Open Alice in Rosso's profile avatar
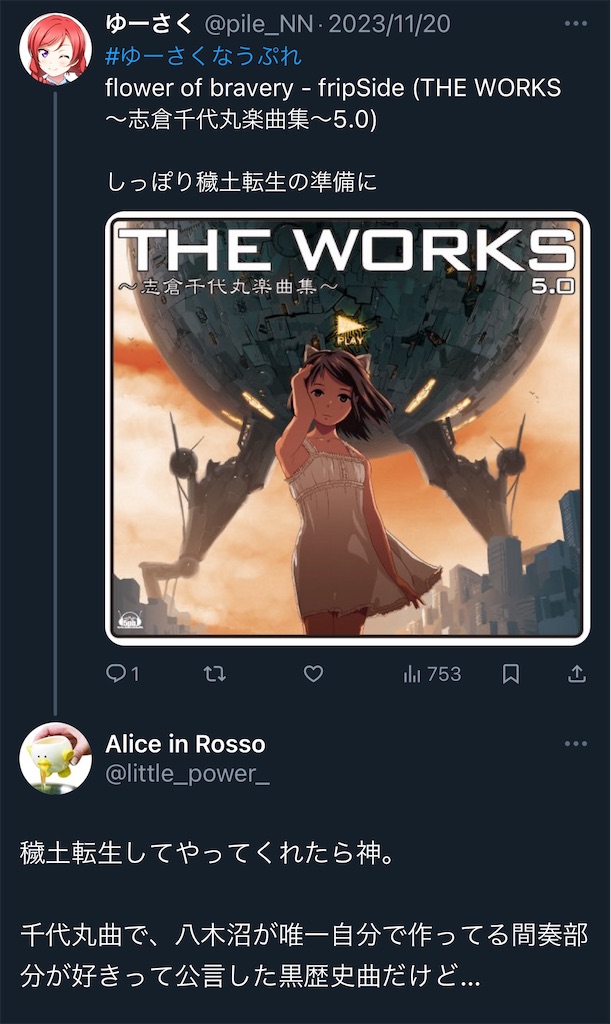The width and height of the screenshot is (611, 1024). (x=55, y=758)
